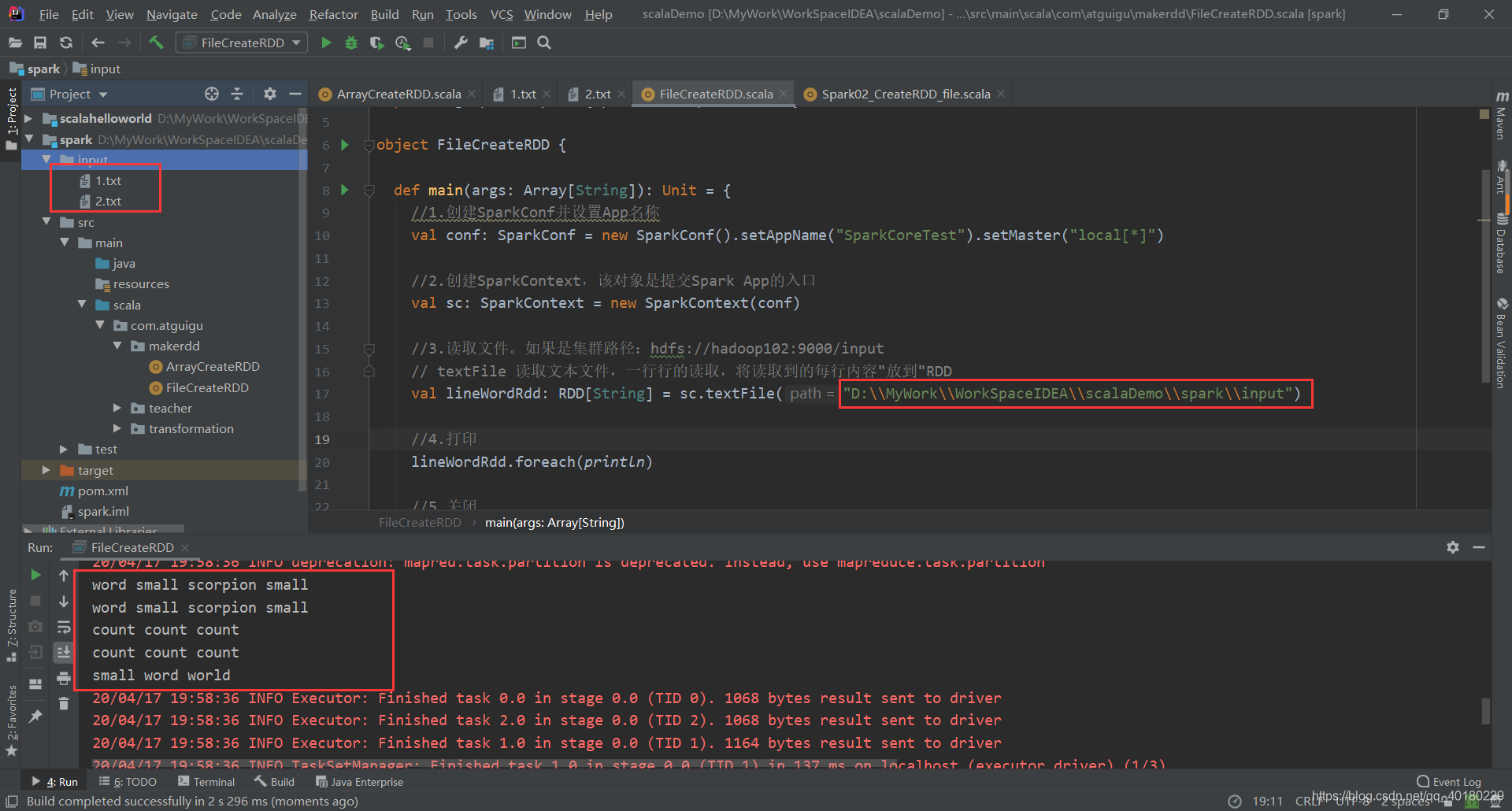The image size is (1512, 811).
Task: Expand the test folder
Action: coord(64,449)
